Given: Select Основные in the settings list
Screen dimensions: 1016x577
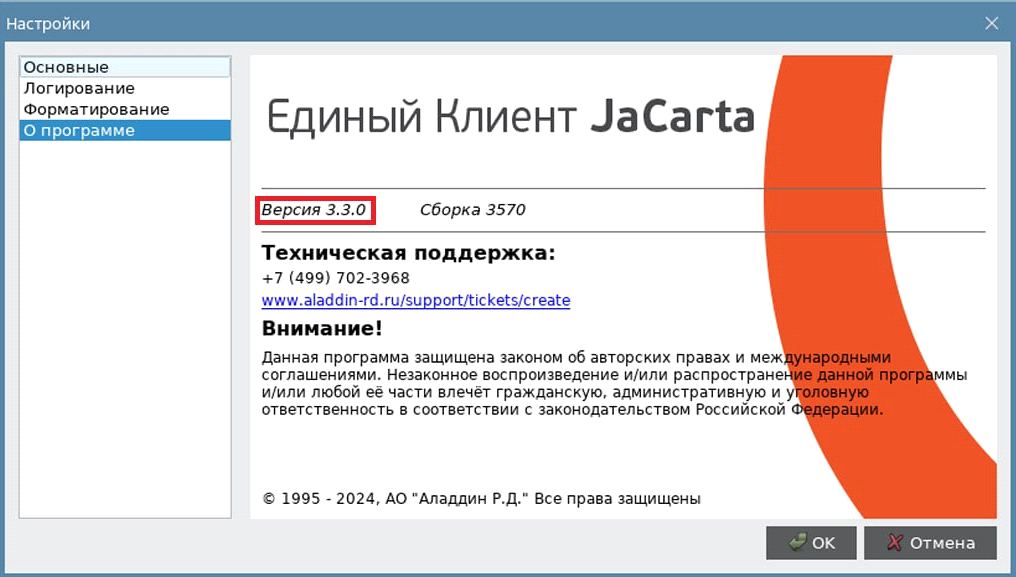Looking at the screenshot, I should click(66, 68).
